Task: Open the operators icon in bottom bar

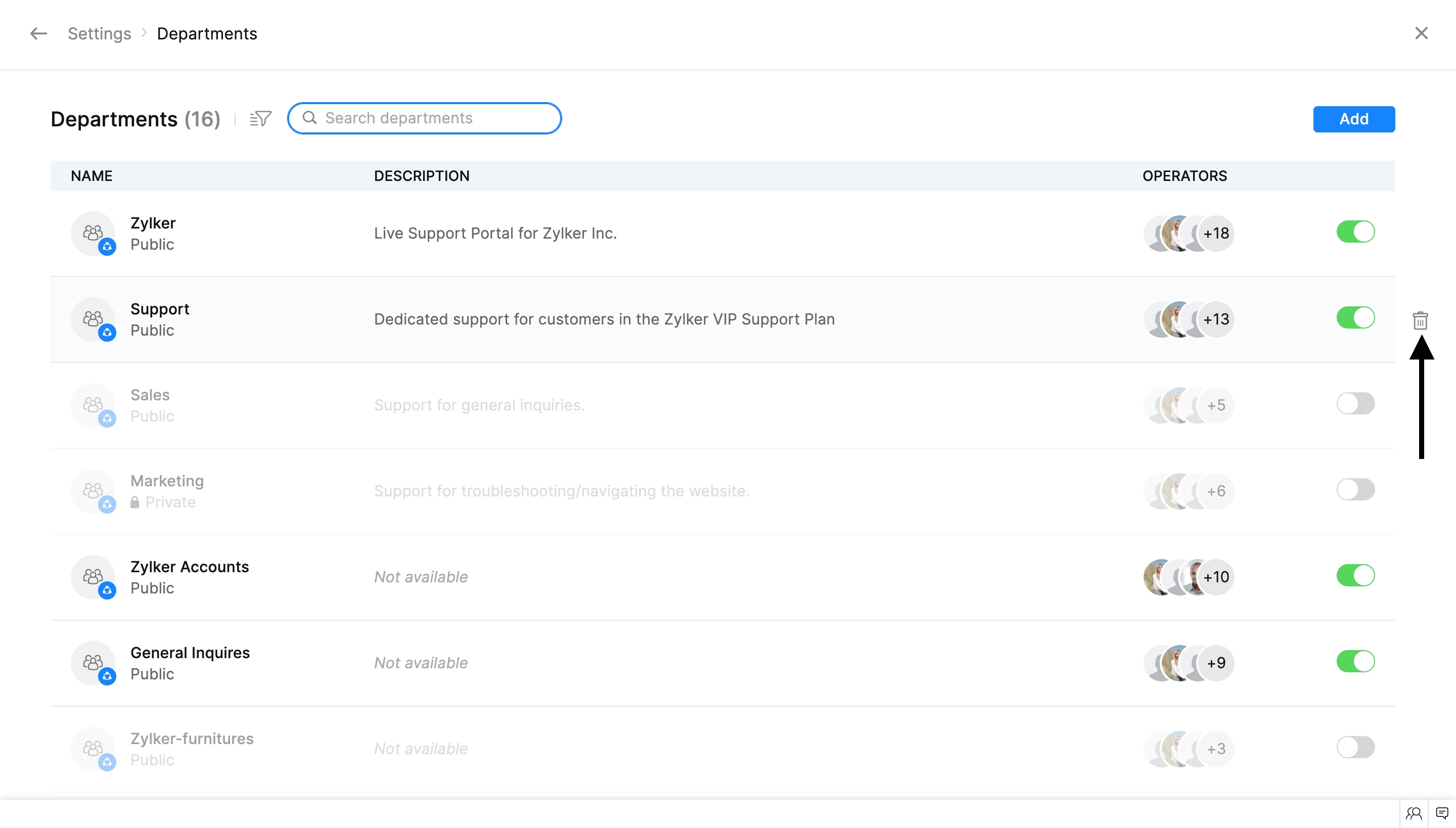Action: click(1414, 813)
